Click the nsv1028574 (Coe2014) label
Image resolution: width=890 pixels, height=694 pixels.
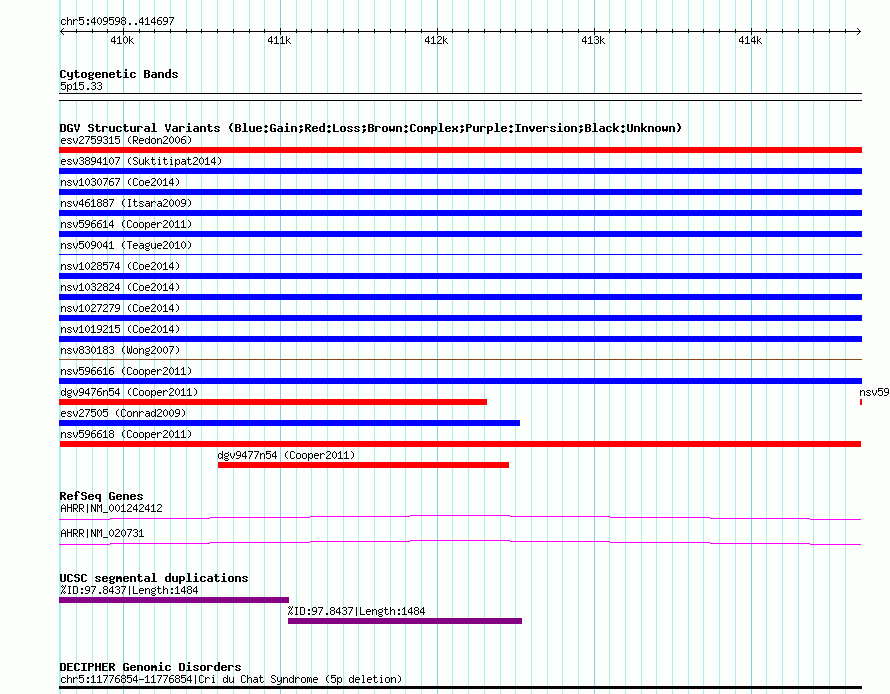(120, 266)
